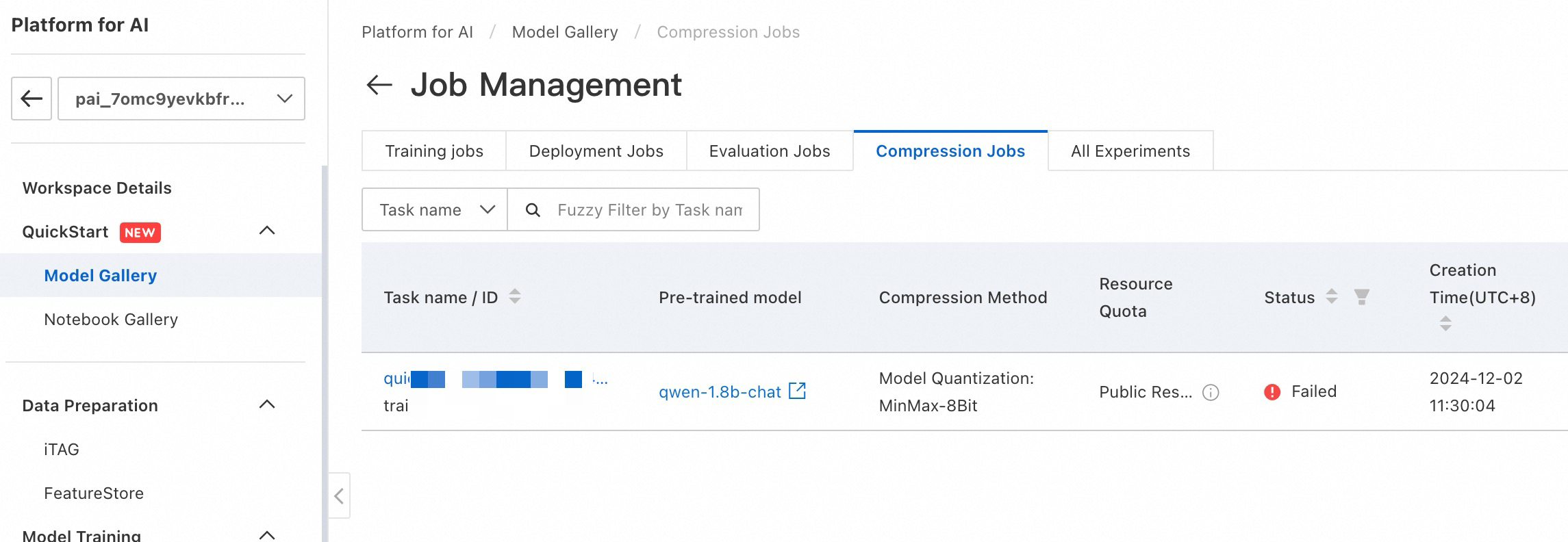Switch to the Training jobs tab

pos(434,151)
